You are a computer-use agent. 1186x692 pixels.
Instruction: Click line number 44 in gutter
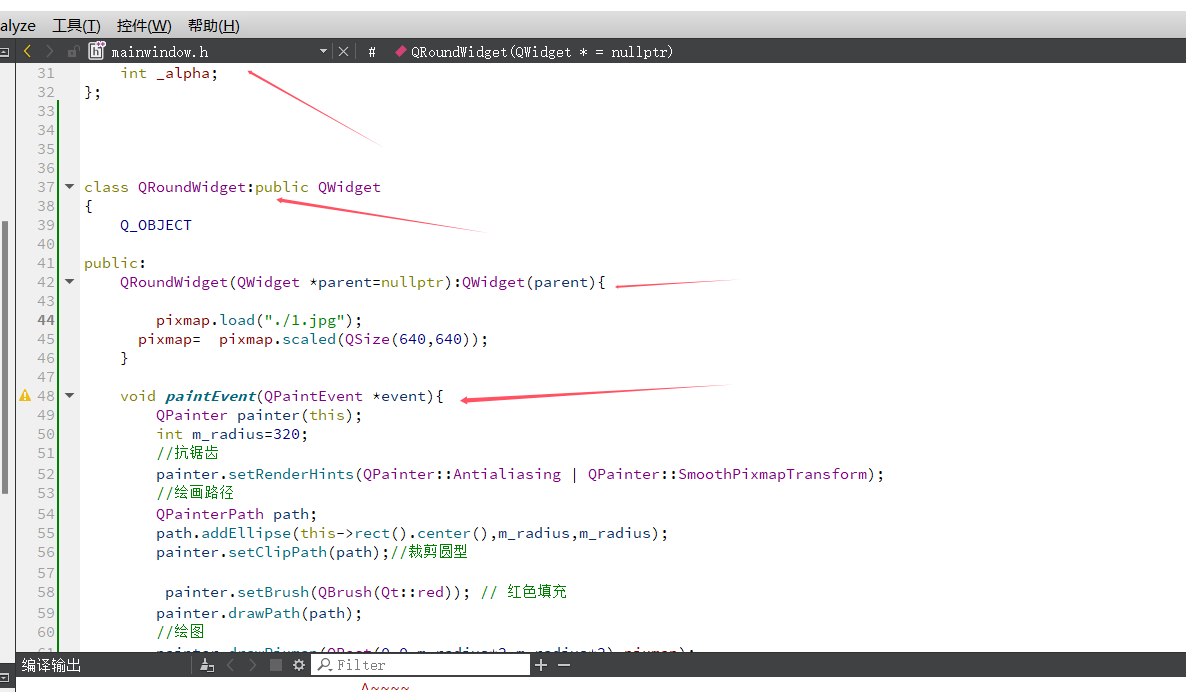(x=45, y=320)
